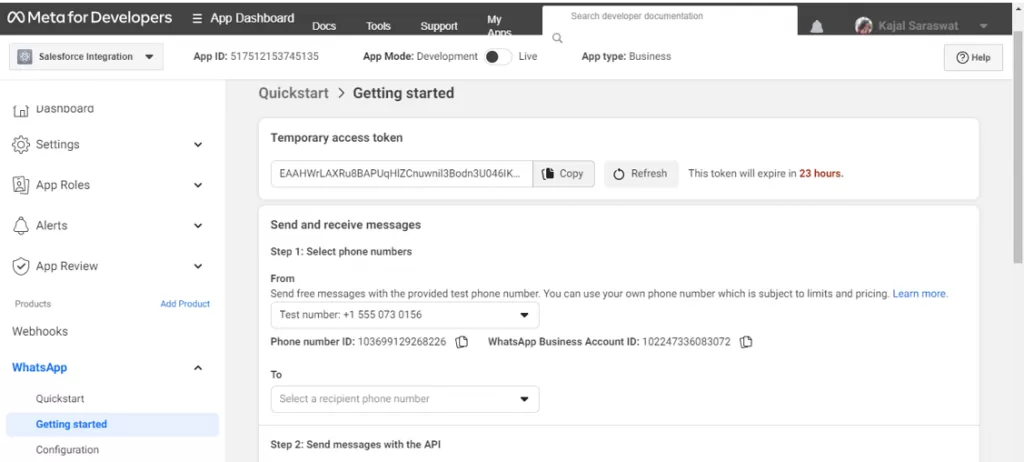Click the App ID 517512153745135 text
Image resolution: width=1024 pixels, height=462 pixels.
tap(256, 56)
